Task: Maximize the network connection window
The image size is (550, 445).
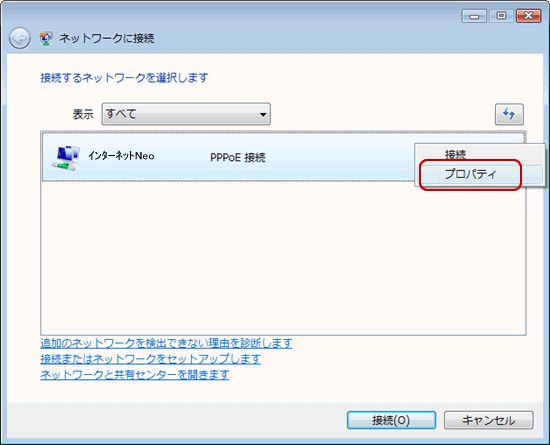Action: point(501,16)
